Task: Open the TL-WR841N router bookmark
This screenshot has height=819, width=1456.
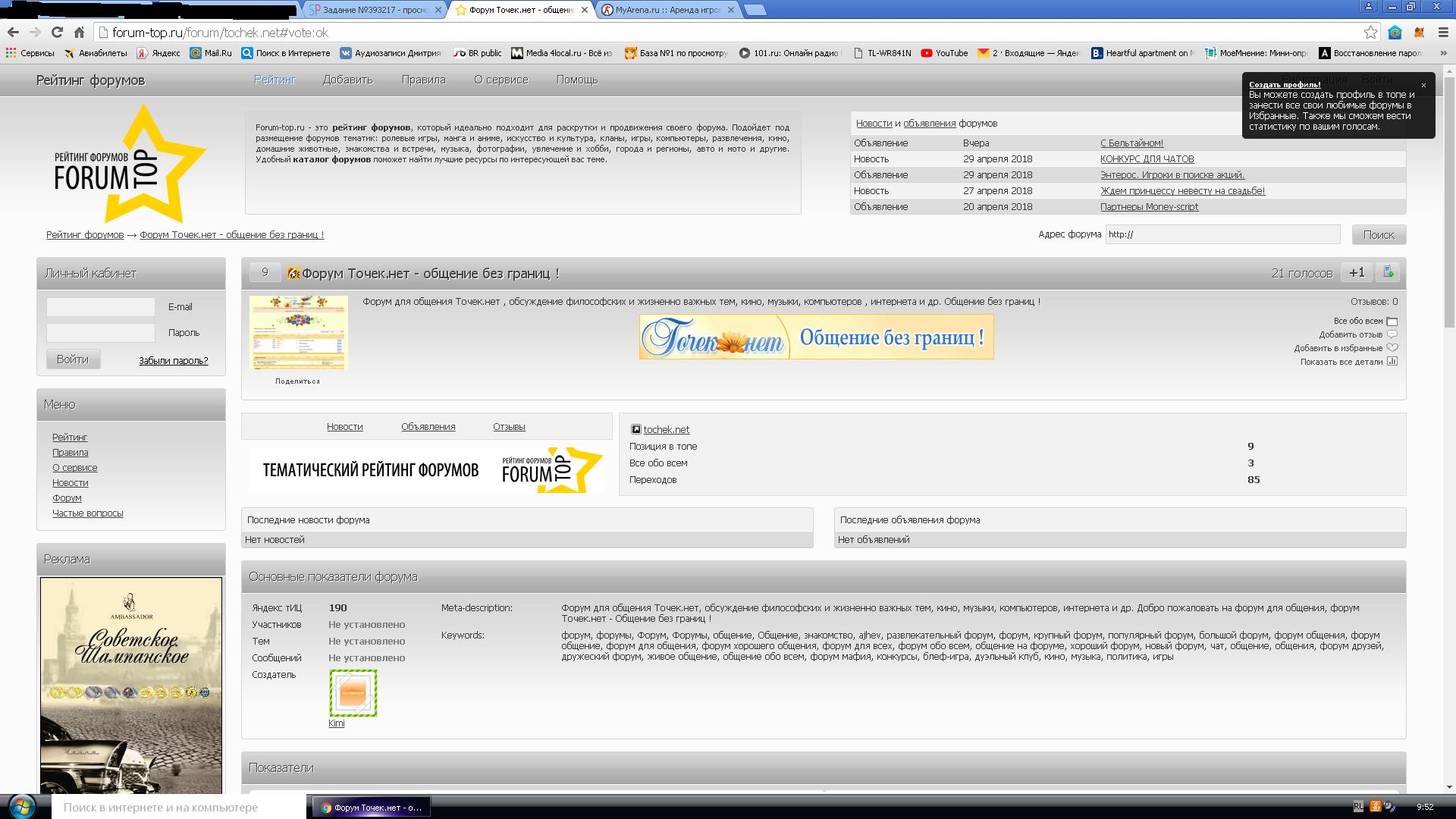Action: click(x=882, y=53)
